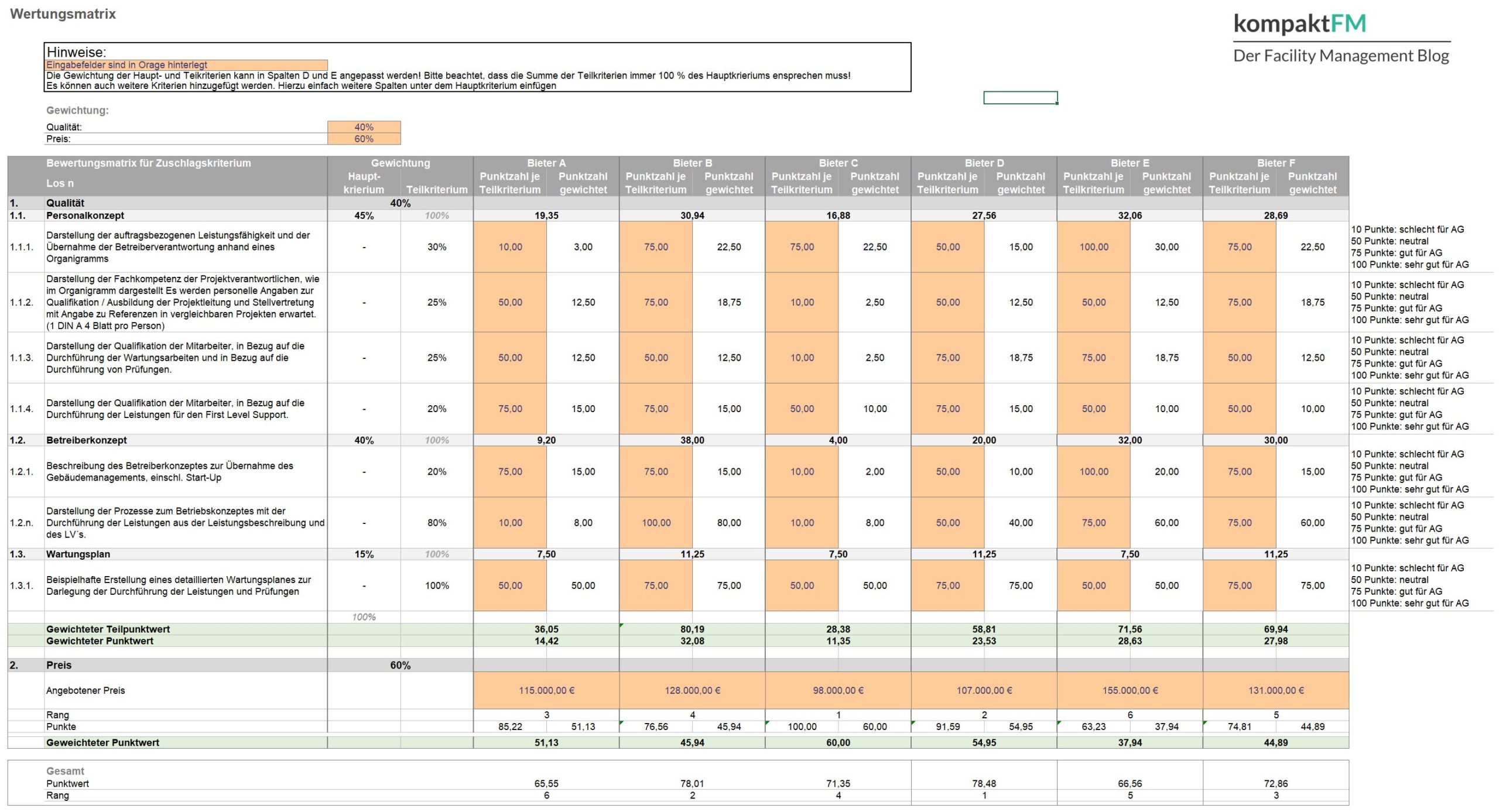Click Bieter A offered price 115.000,00 €

[x=546, y=690]
